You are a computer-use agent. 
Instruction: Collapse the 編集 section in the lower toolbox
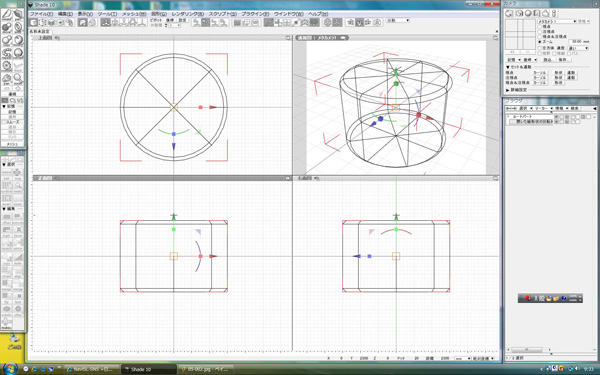click(x=4, y=209)
